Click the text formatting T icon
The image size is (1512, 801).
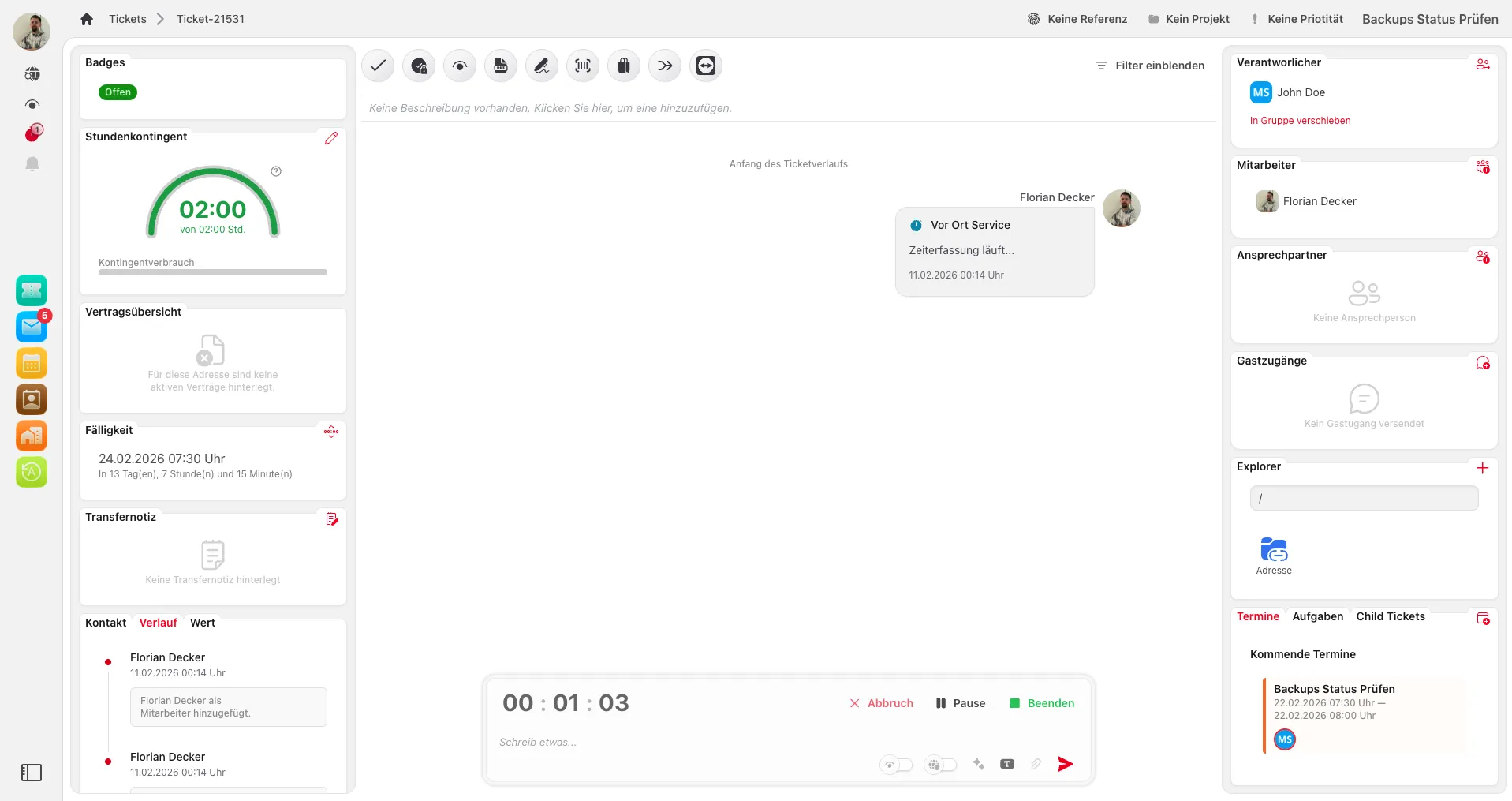pos(1006,764)
